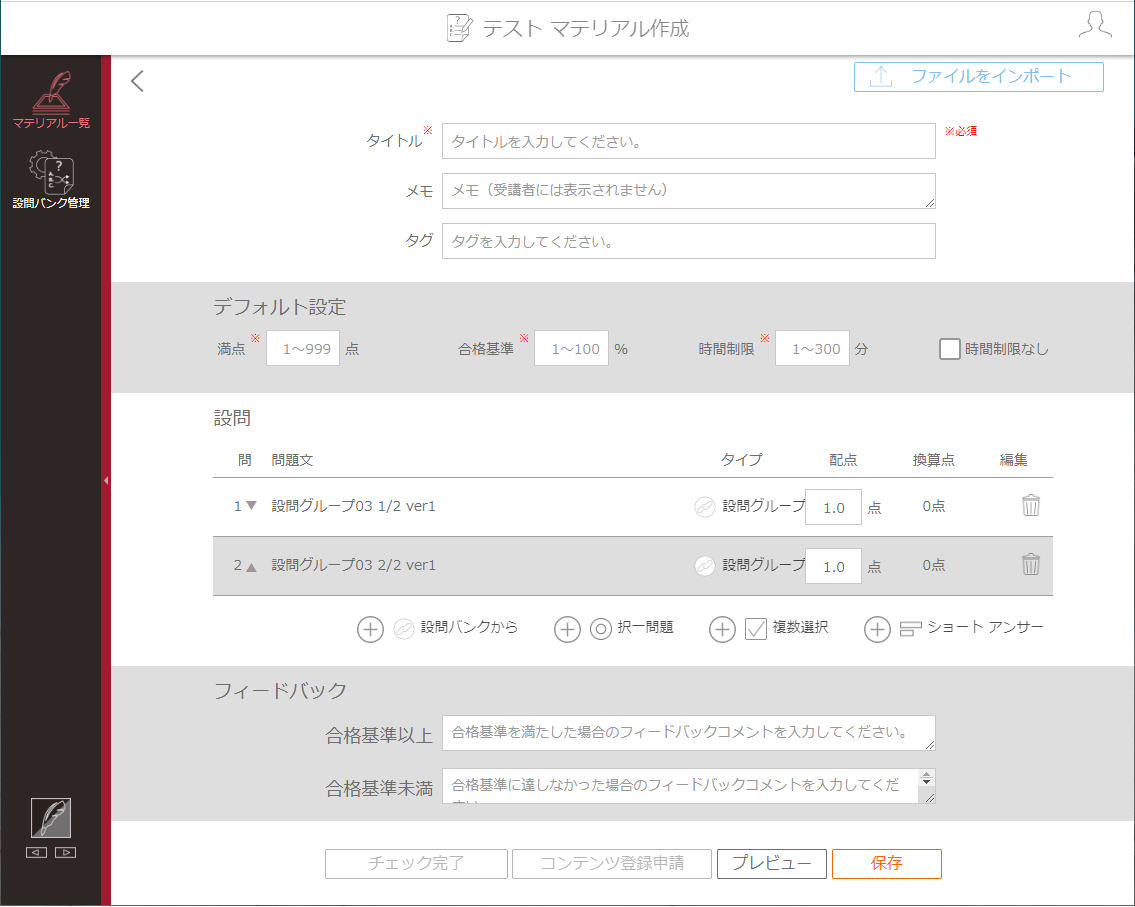The height and width of the screenshot is (907, 1135).
Task: Click the left arrow under feather icon
Action: pyautogui.click(x=36, y=853)
